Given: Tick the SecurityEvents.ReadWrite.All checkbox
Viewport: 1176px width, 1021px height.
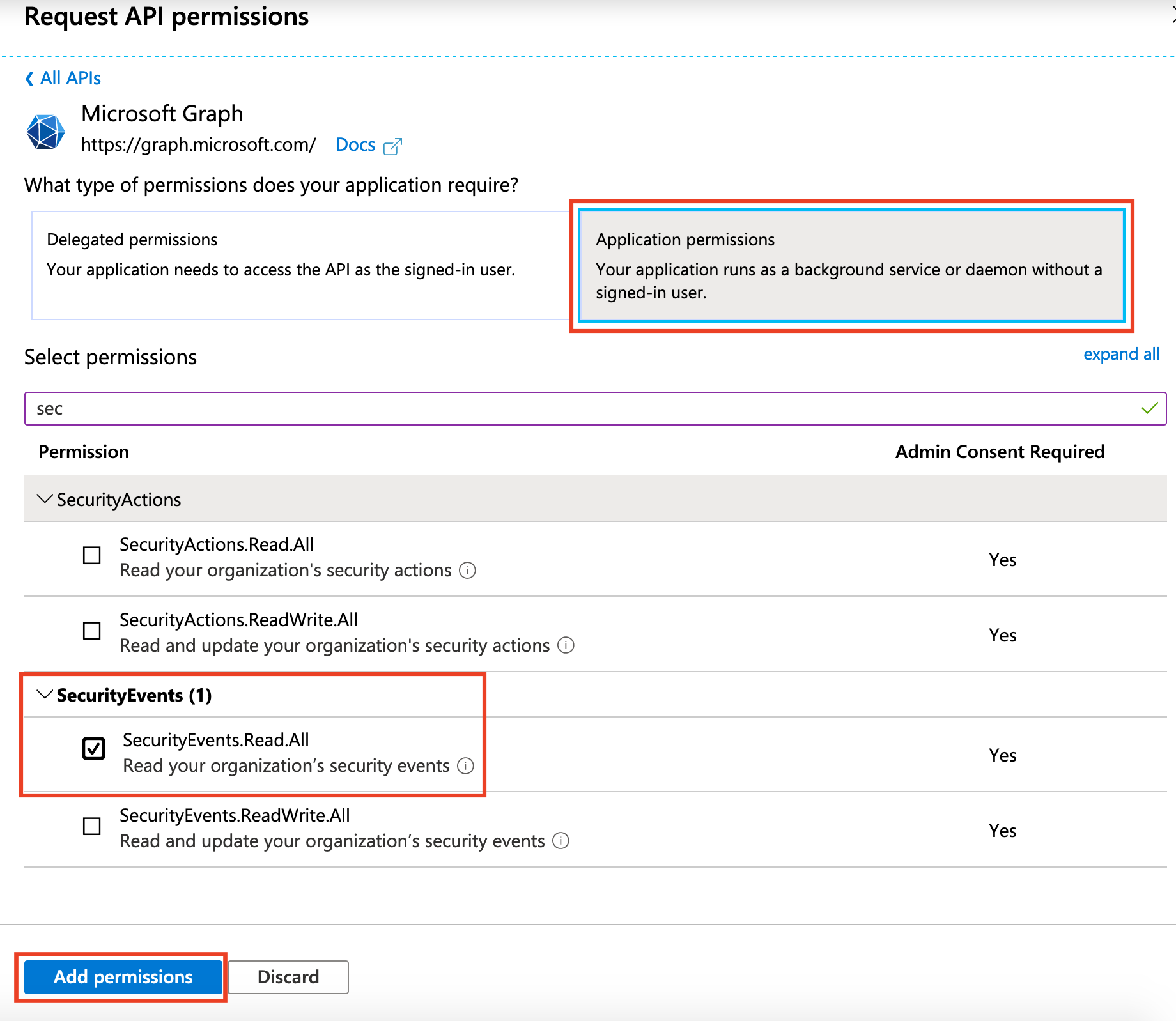Looking at the screenshot, I should tap(92, 826).
